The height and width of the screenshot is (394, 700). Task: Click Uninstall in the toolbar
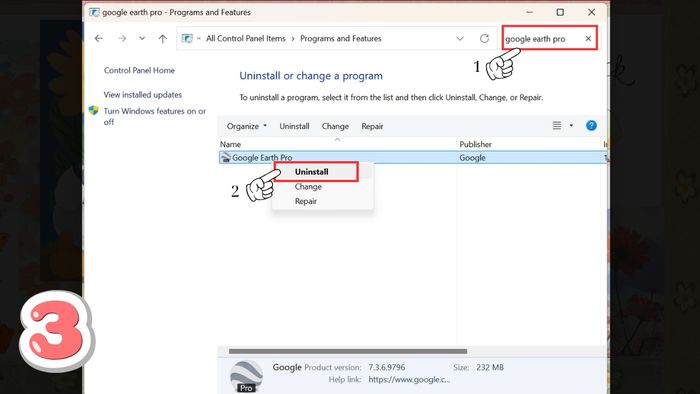pyautogui.click(x=294, y=126)
